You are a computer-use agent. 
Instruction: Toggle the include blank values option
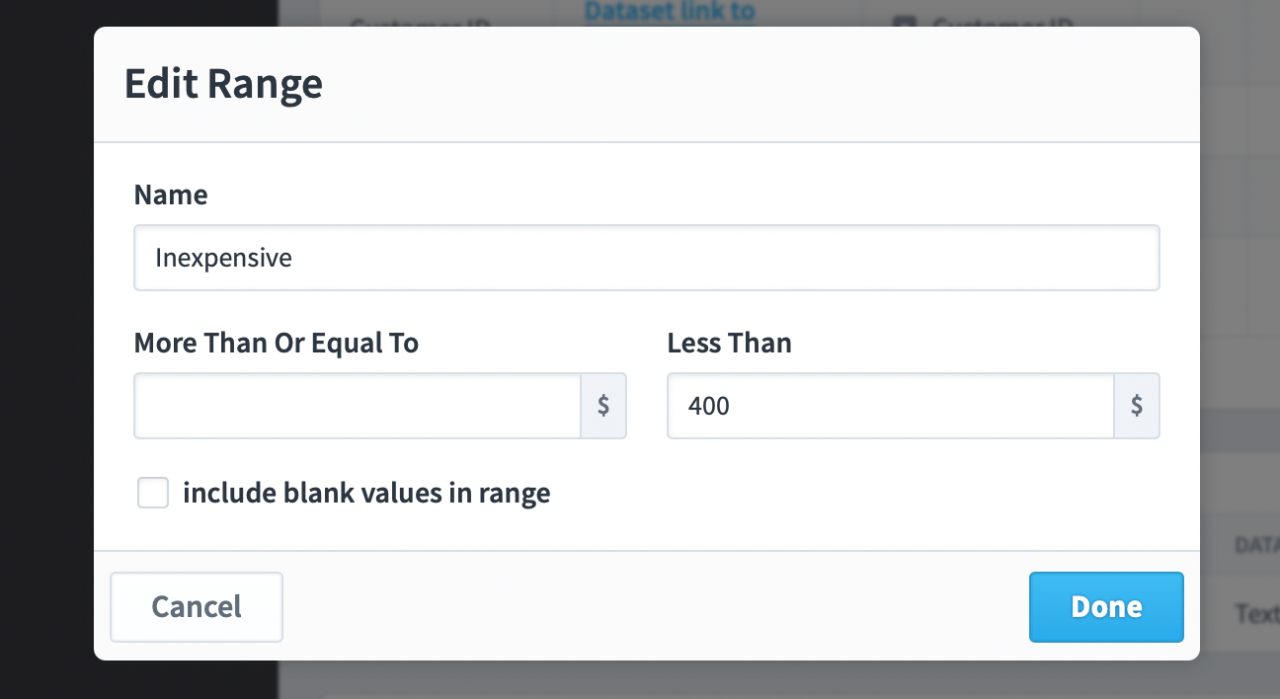click(152, 492)
